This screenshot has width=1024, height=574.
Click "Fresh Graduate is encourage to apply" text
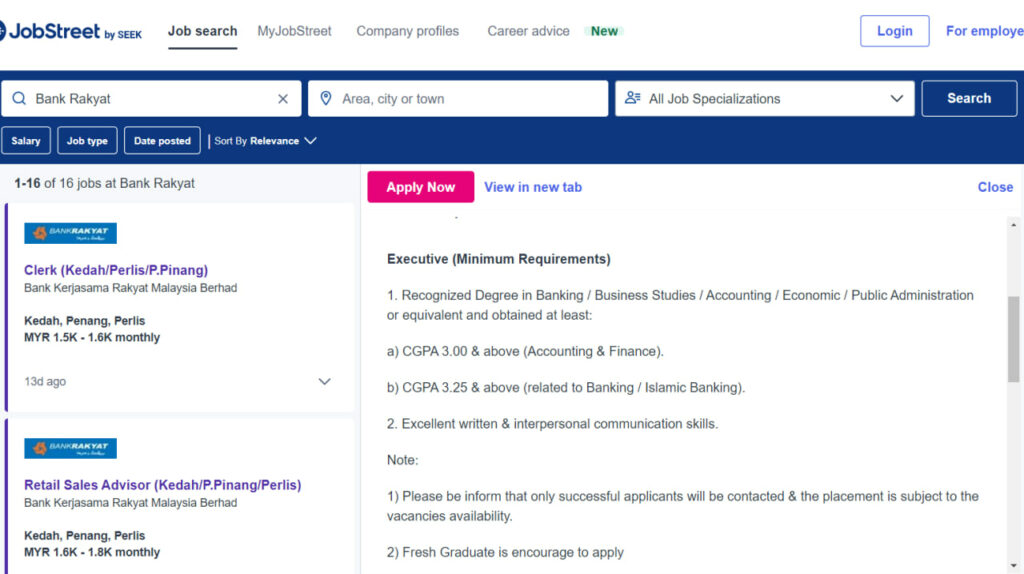pyautogui.click(x=505, y=552)
